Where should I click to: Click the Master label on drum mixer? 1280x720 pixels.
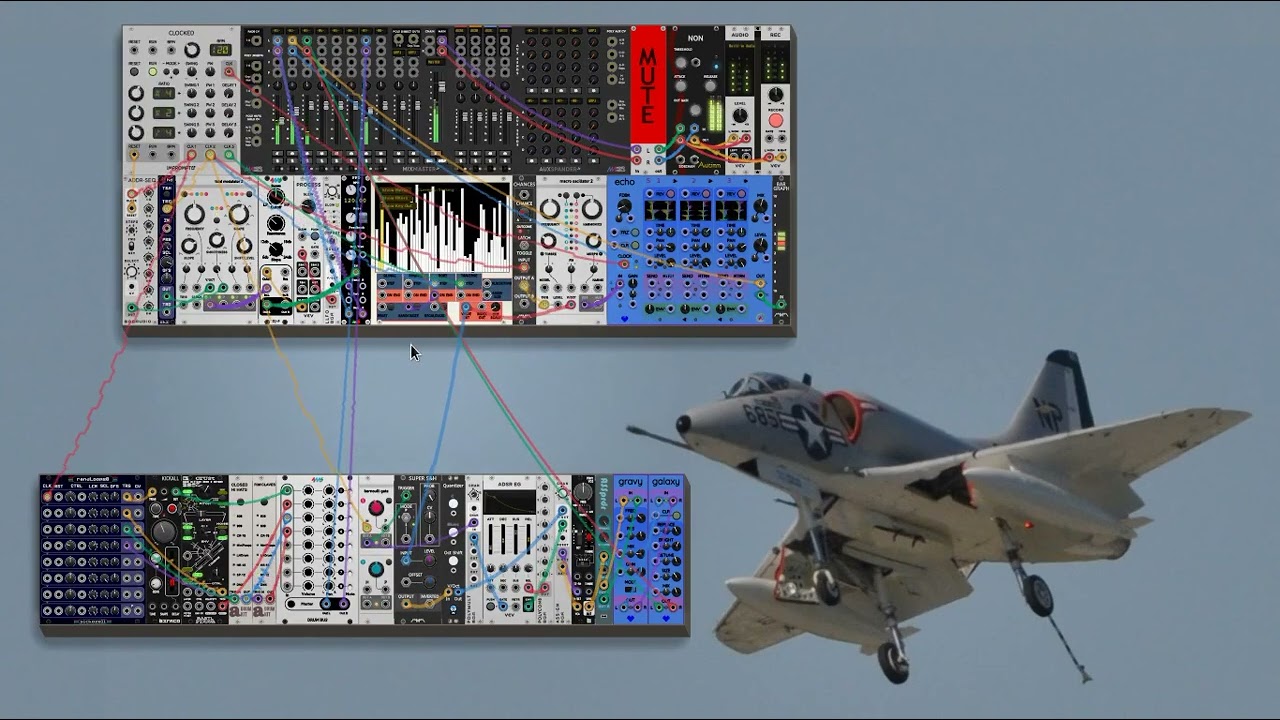coord(306,604)
